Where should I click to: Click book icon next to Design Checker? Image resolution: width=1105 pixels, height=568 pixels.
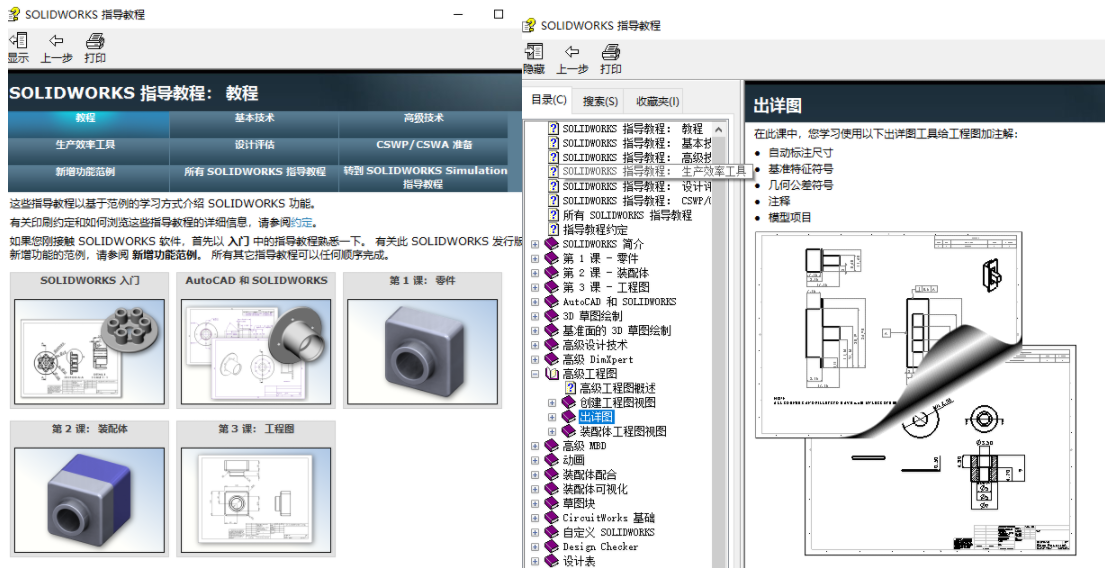pos(552,547)
